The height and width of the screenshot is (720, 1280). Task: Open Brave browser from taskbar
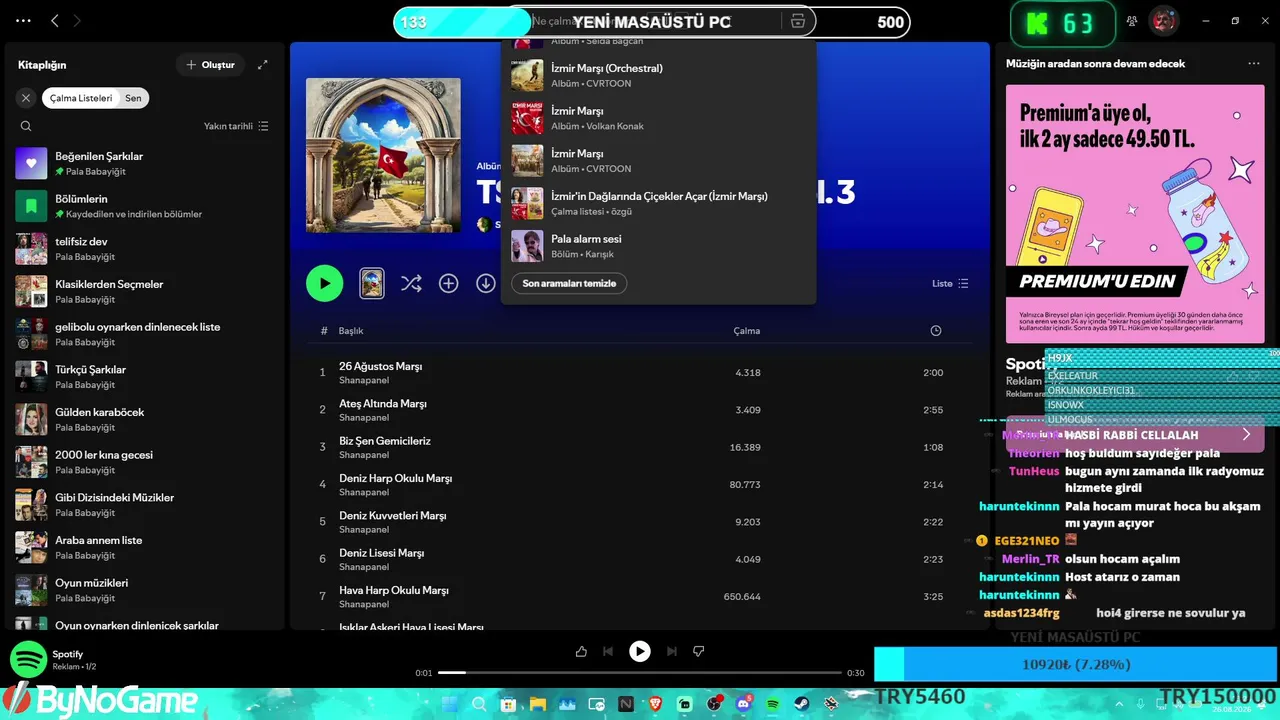(656, 704)
